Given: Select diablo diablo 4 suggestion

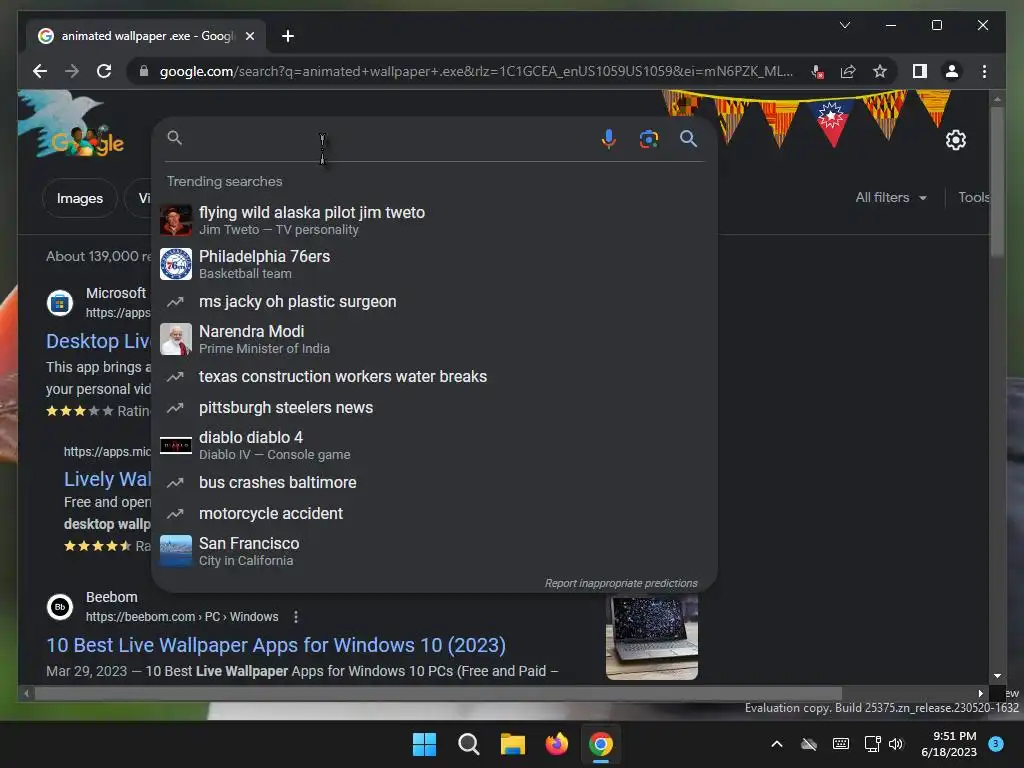Looking at the screenshot, I should pyautogui.click(x=434, y=445).
